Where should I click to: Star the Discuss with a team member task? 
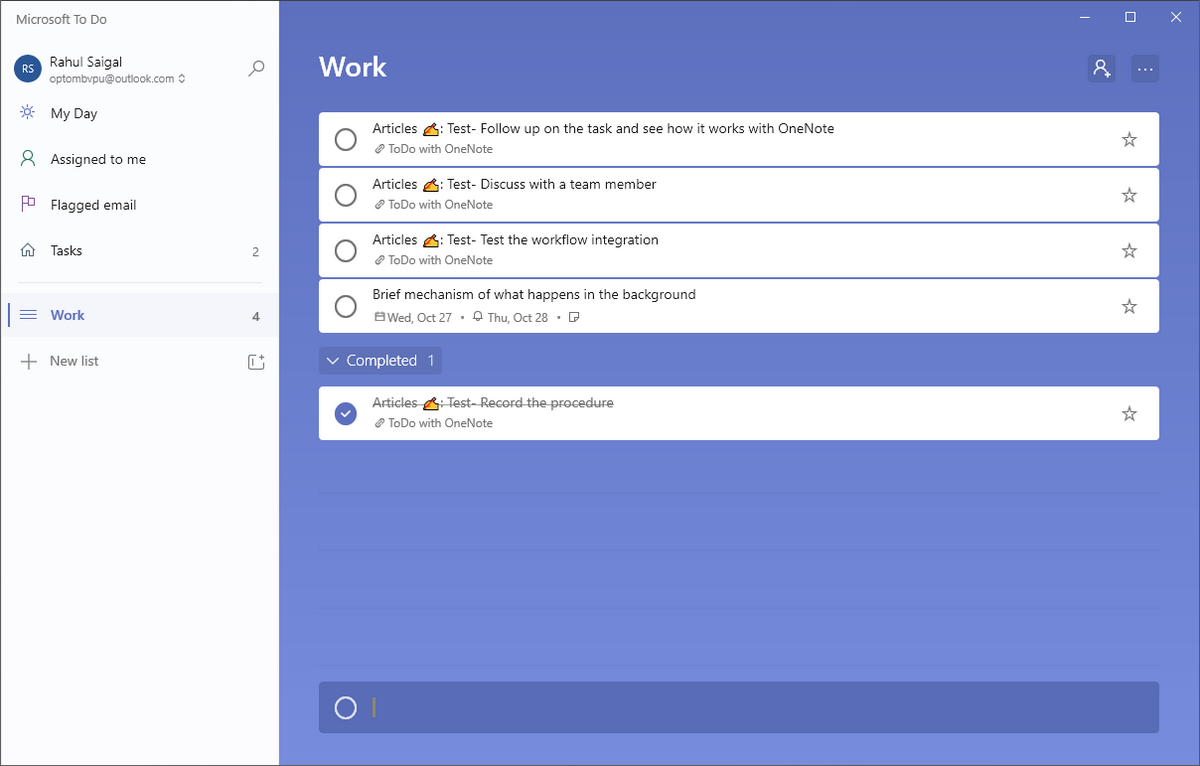[x=1129, y=195]
